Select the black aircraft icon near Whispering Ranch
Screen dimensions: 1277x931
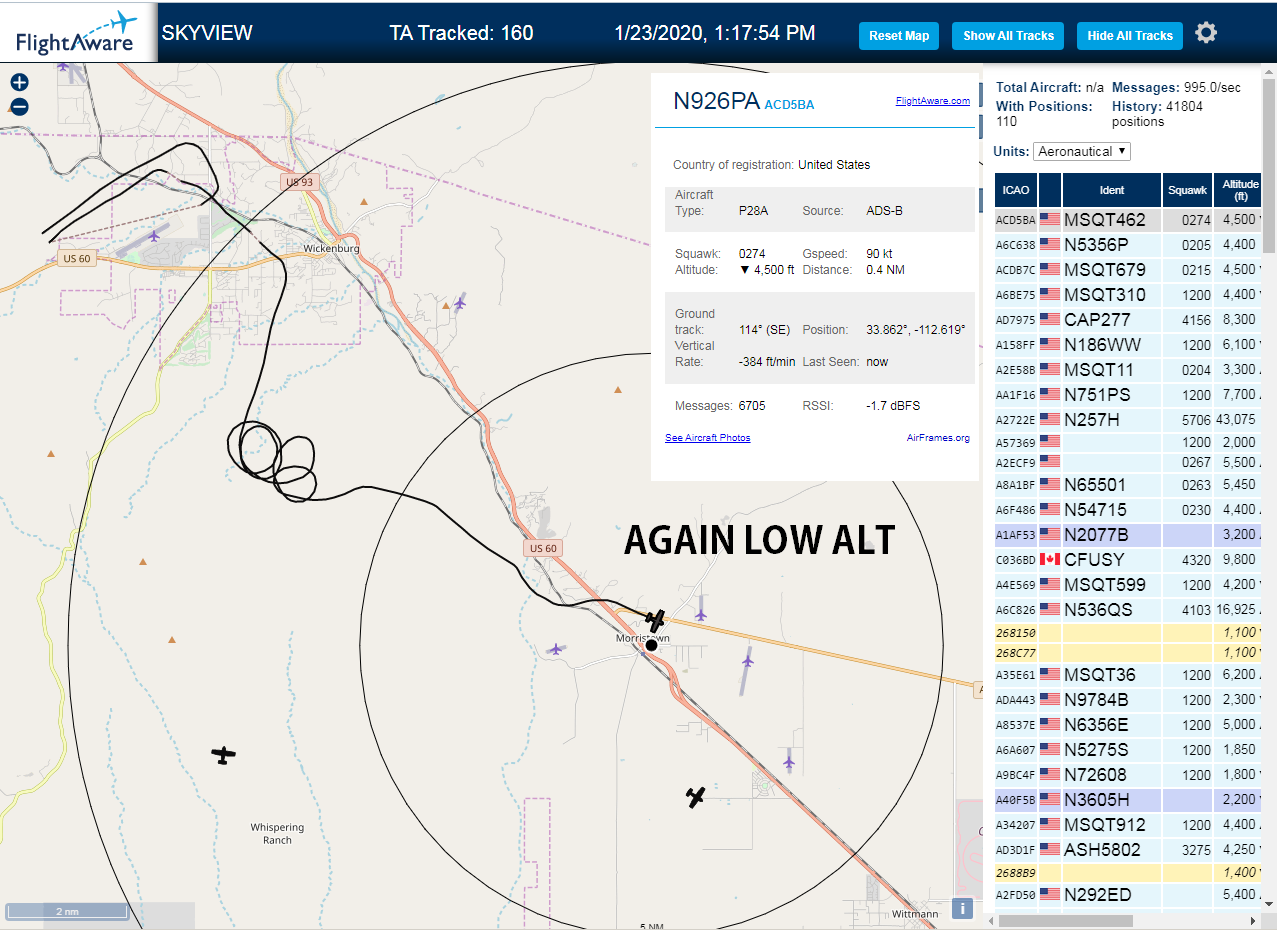[224, 755]
